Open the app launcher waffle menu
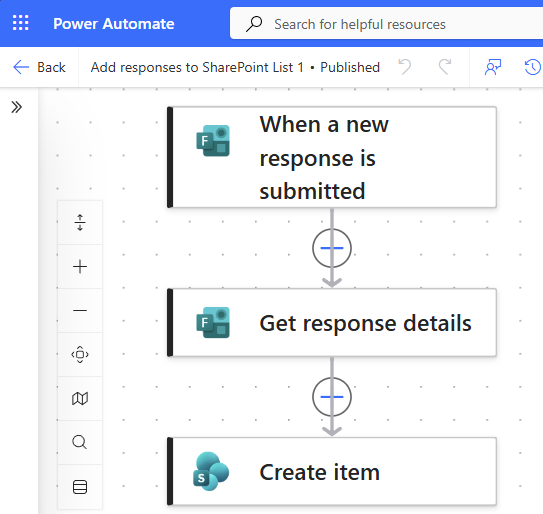This screenshot has height=514, width=543. [x=20, y=23]
